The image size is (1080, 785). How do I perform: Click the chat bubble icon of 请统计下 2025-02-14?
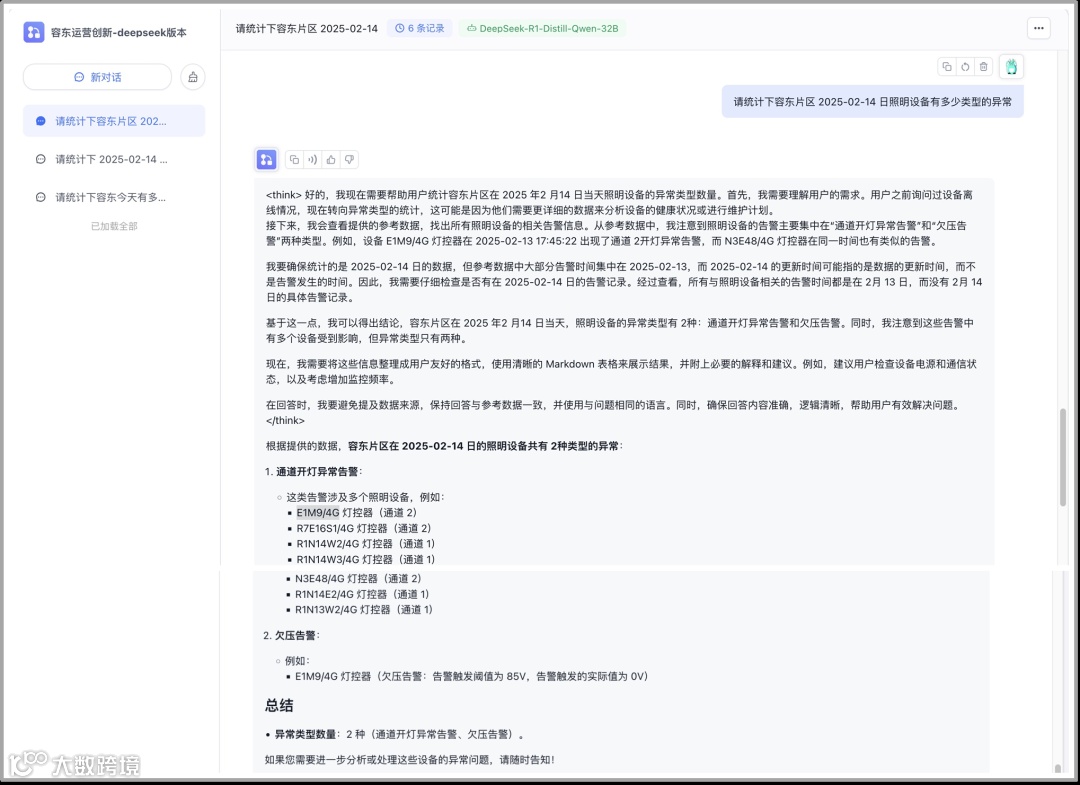click(41, 159)
